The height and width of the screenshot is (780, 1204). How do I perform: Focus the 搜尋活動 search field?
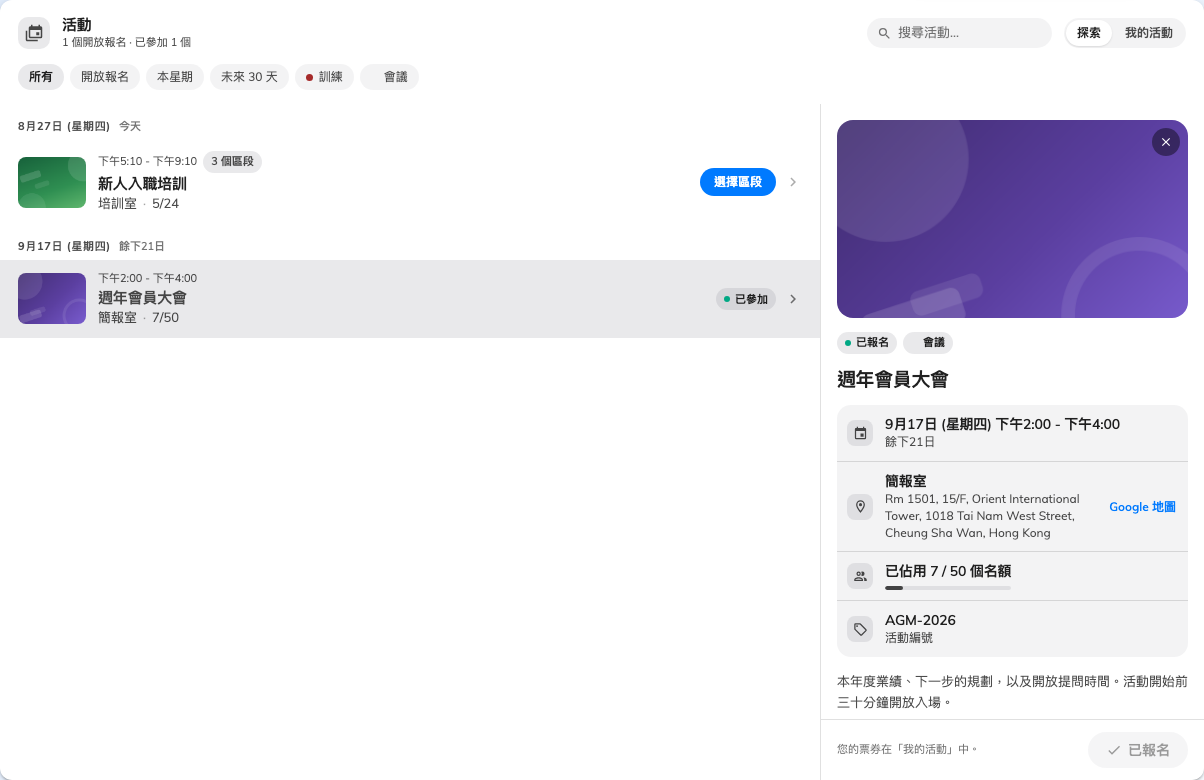[x=959, y=33]
